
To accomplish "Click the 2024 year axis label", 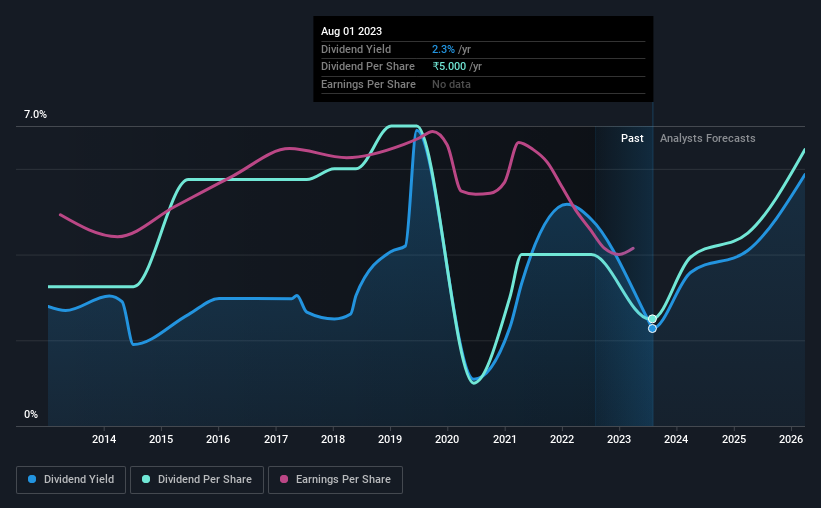I will [x=676, y=439].
